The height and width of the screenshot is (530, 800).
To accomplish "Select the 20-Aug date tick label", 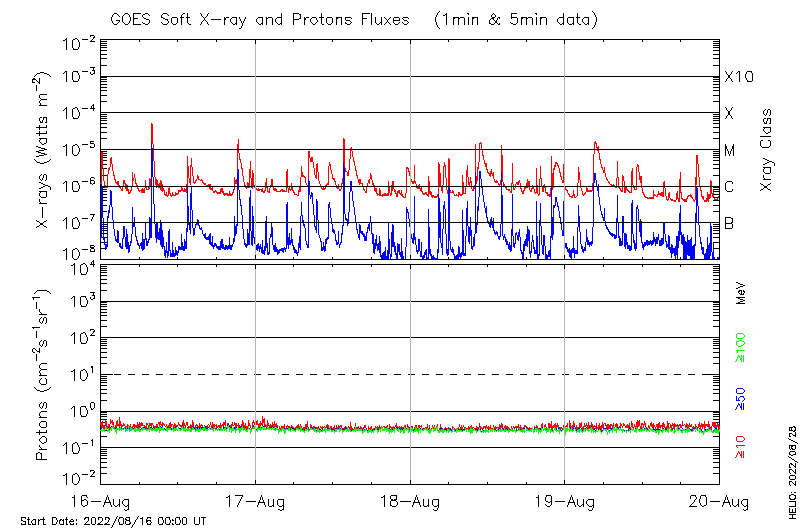I will [x=719, y=501].
